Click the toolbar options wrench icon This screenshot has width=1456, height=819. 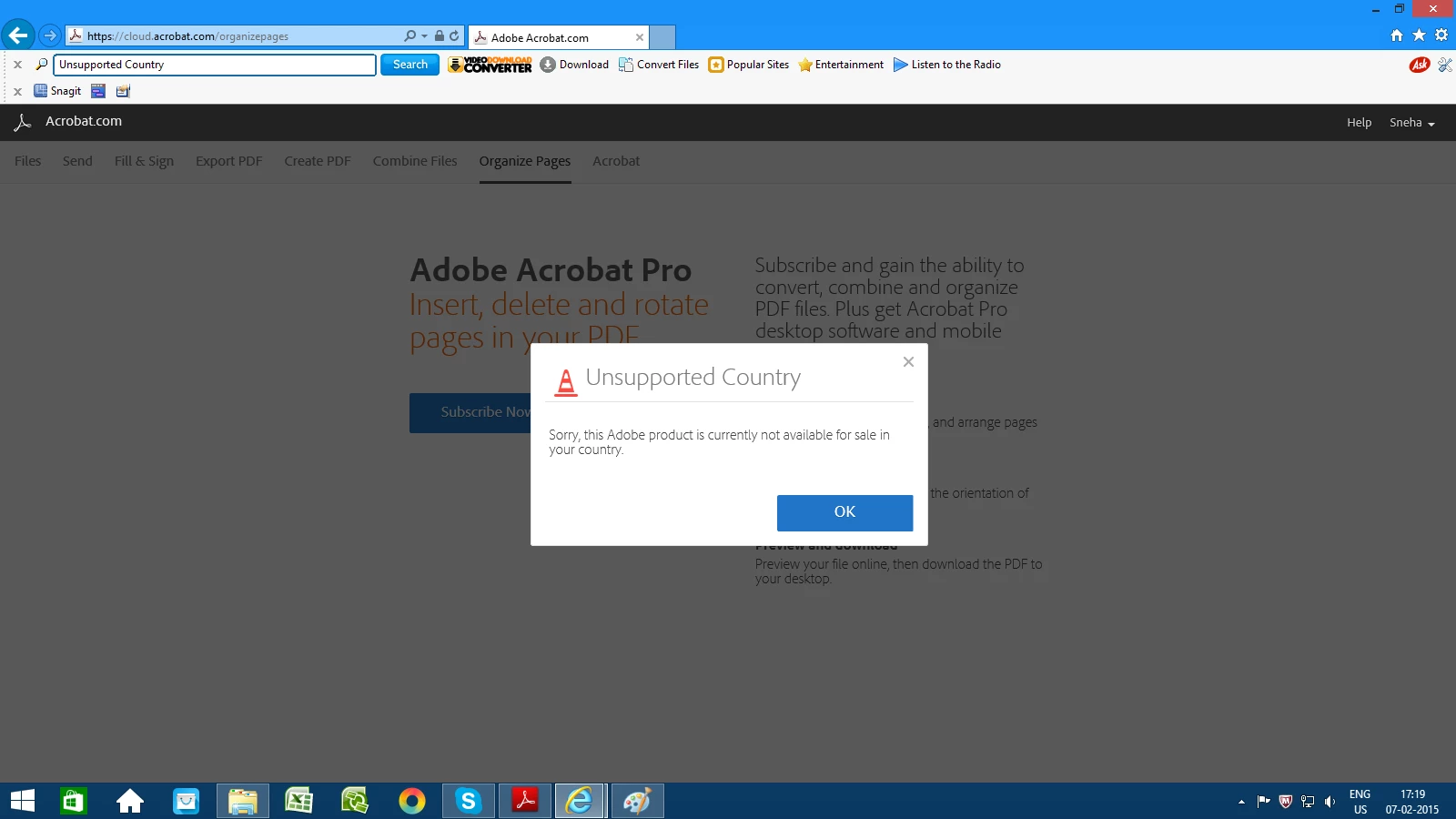pyautogui.click(x=1445, y=65)
